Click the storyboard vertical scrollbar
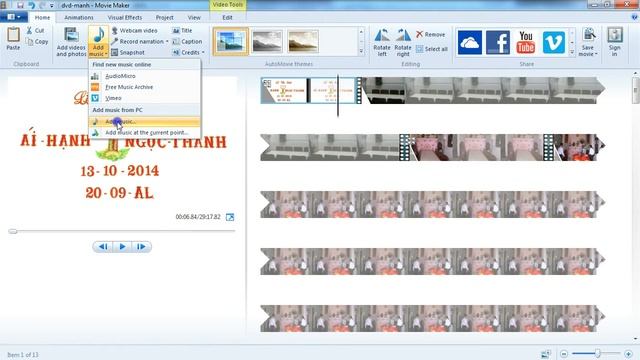Viewport: 640px width, 360px height. 636,92
